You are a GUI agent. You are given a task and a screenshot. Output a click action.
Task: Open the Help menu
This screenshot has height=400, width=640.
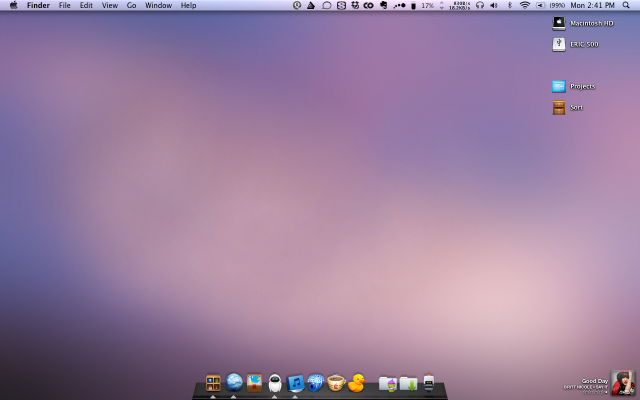pos(189,5)
